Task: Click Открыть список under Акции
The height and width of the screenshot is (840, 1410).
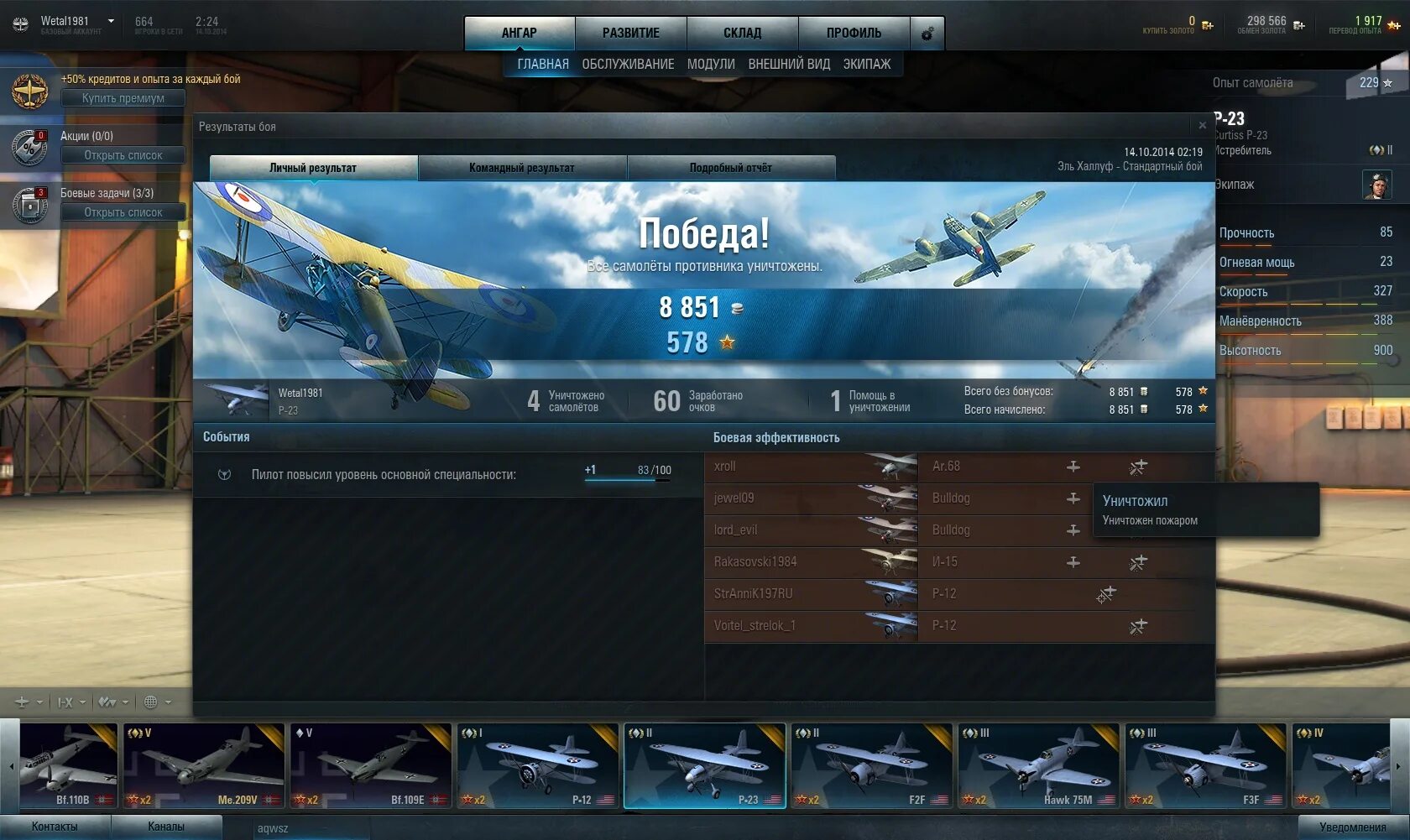Action: (x=123, y=155)
